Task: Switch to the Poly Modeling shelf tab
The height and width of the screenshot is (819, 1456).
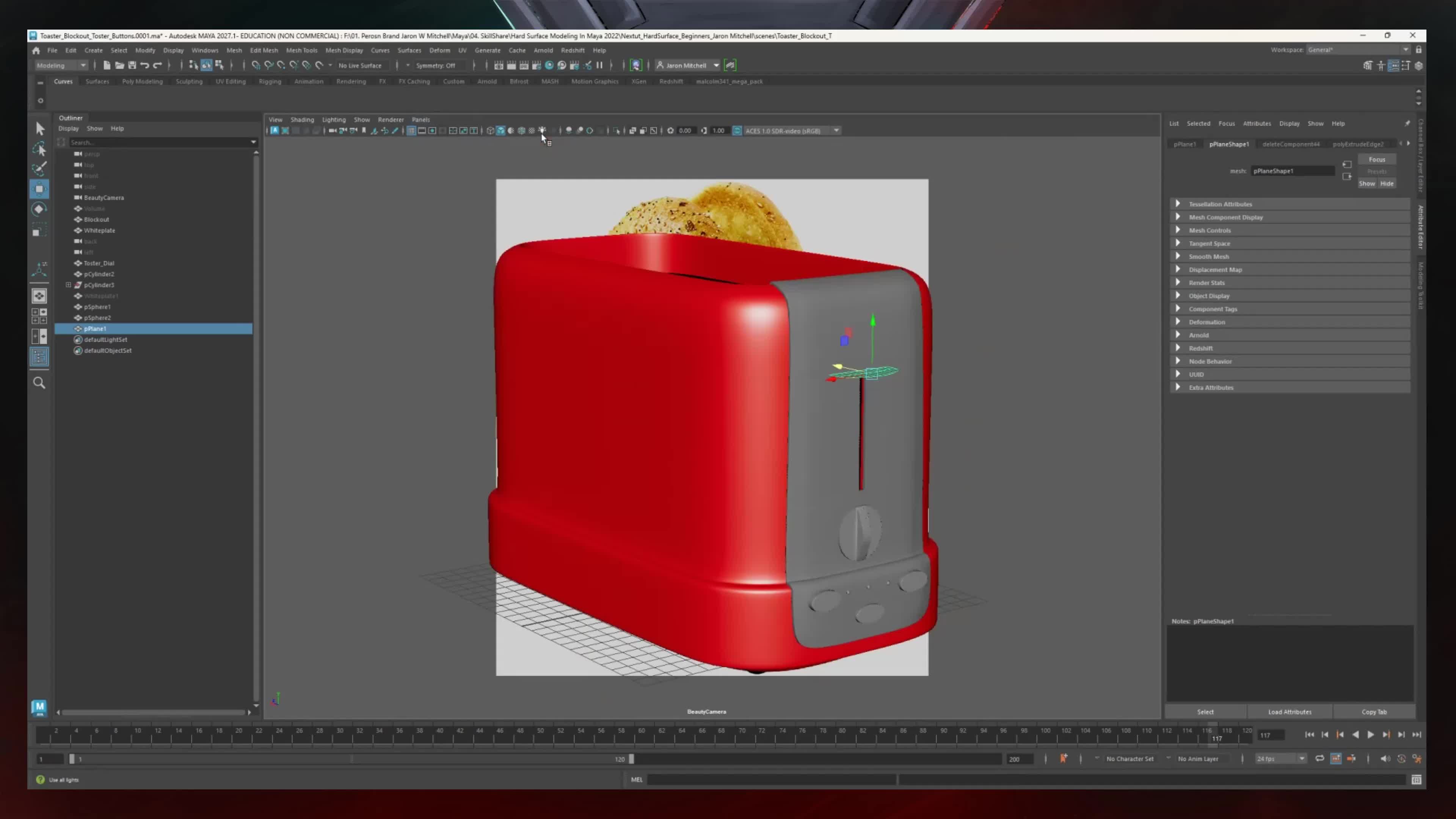Action: [142, 82]
